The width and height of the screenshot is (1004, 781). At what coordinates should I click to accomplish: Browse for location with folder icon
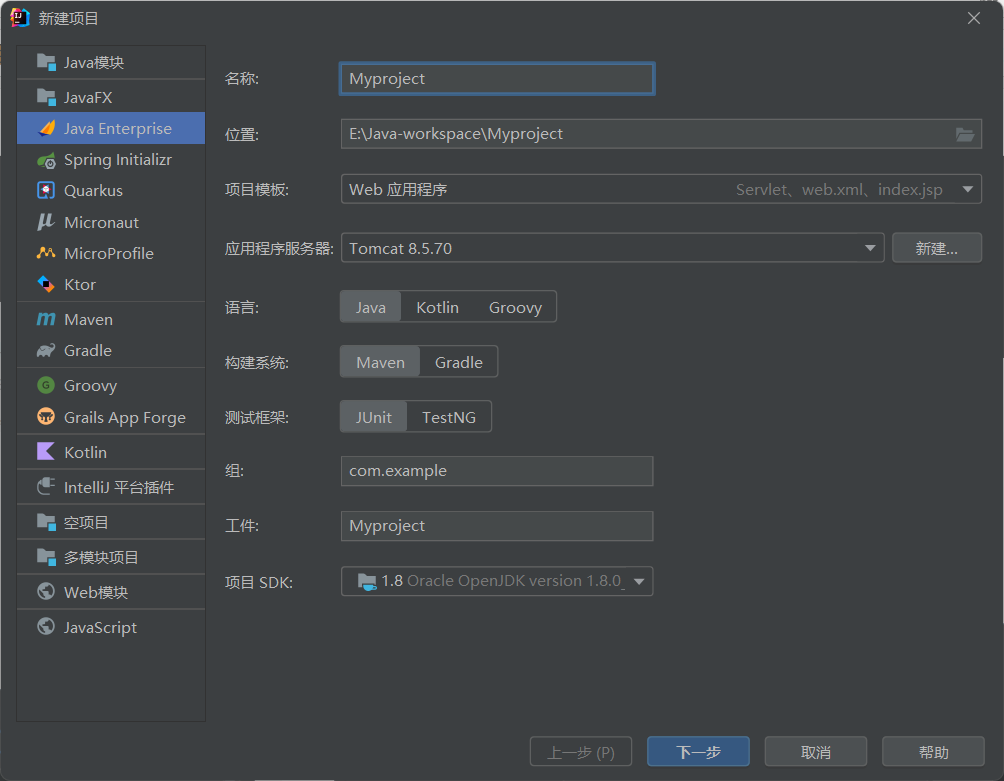pyautogui.click(x=965, y=134)
